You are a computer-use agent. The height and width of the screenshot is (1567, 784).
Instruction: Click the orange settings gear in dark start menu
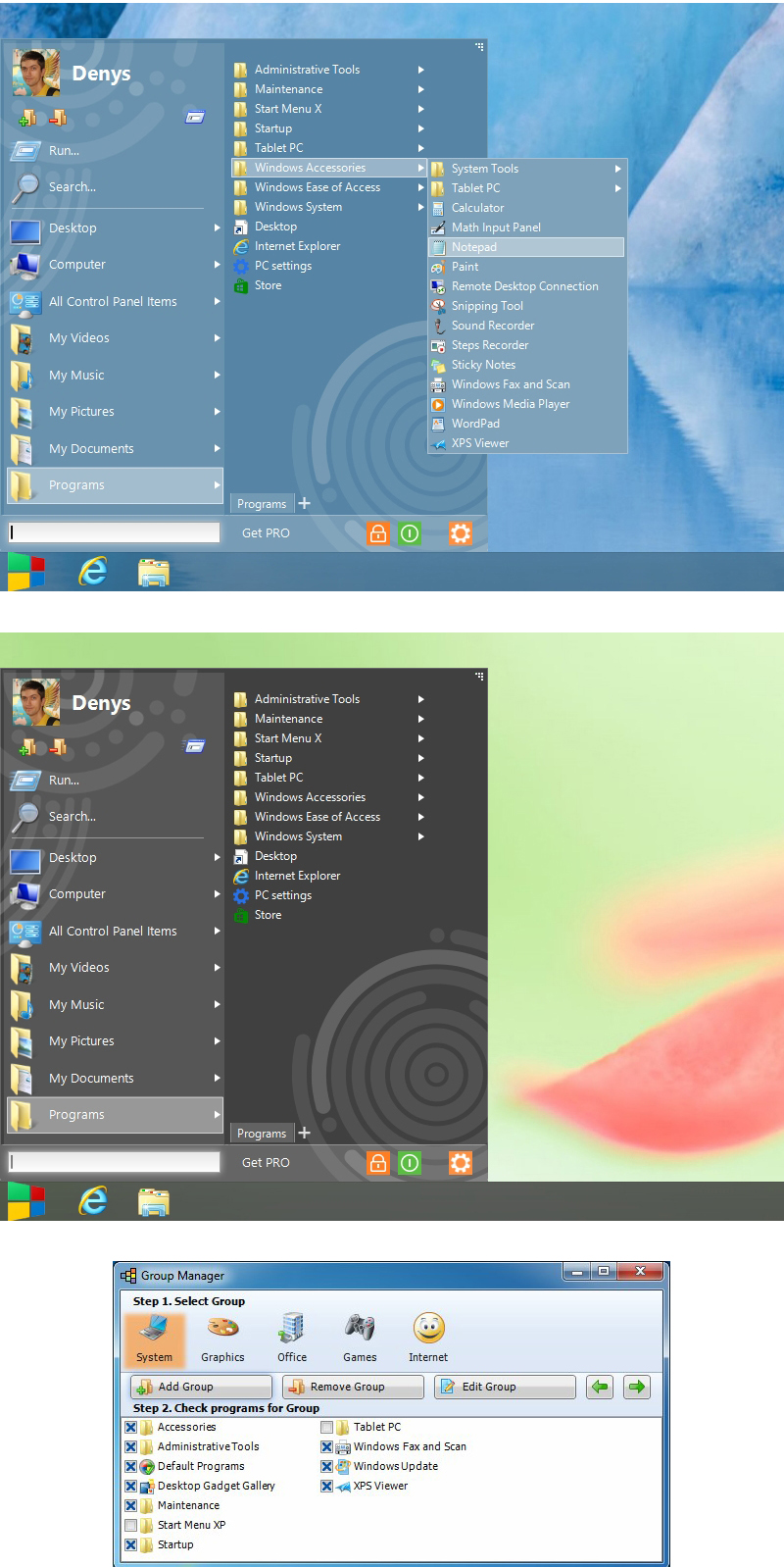[460, 1163]
